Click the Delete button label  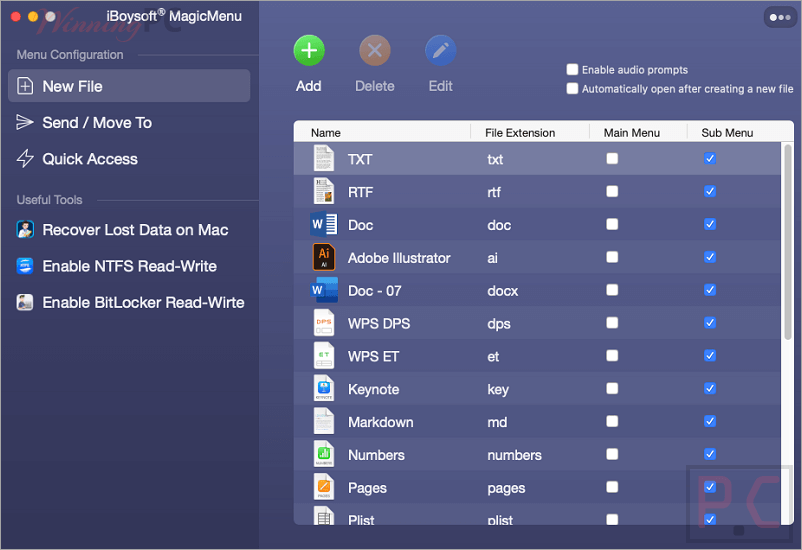pyautogui.click(x=375, y=86)
